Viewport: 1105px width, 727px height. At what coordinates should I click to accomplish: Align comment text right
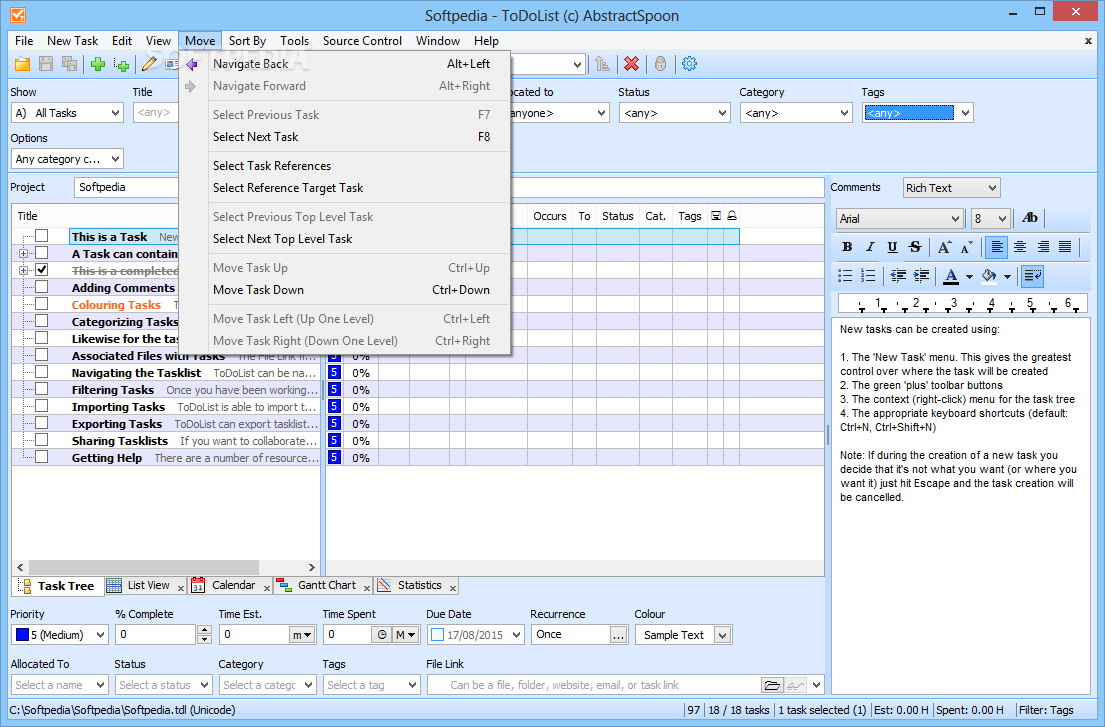point(1042,247)
